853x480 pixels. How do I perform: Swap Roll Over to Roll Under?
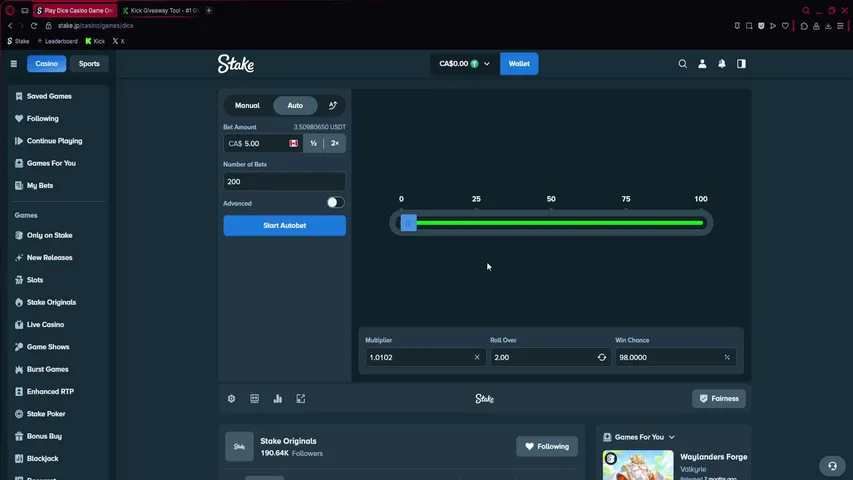(602, 358)
